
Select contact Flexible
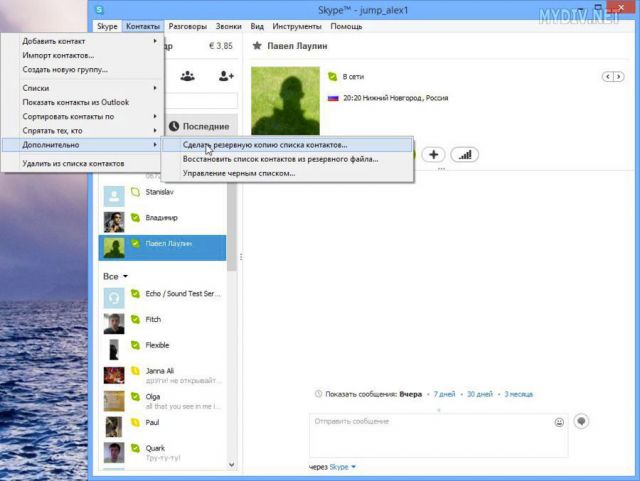pos(162,349)
